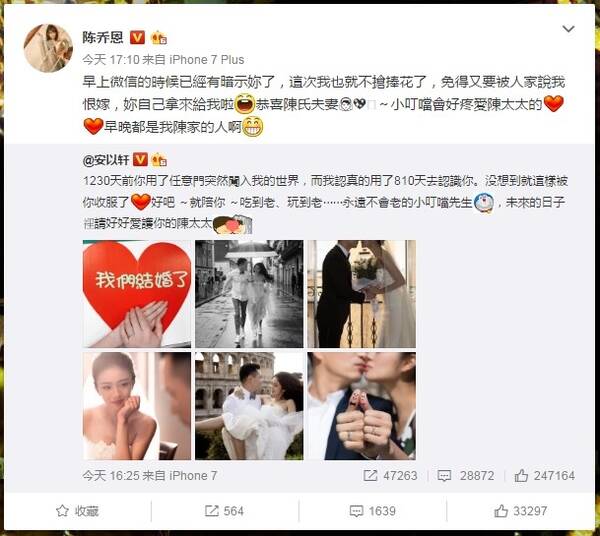Click the membership crown badge beside 安以轩
The height and width of the screenshot is (536, 600).
click(x=159, y=160)
